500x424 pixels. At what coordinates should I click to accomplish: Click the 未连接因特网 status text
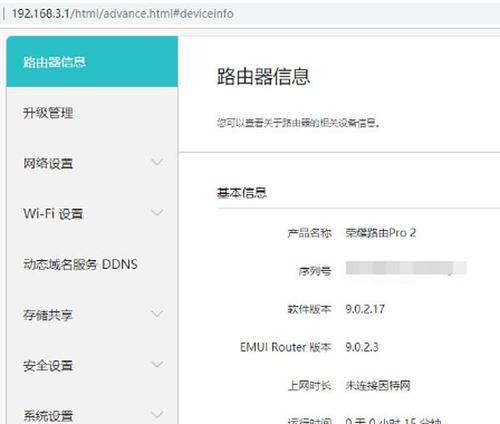point(378,386)
